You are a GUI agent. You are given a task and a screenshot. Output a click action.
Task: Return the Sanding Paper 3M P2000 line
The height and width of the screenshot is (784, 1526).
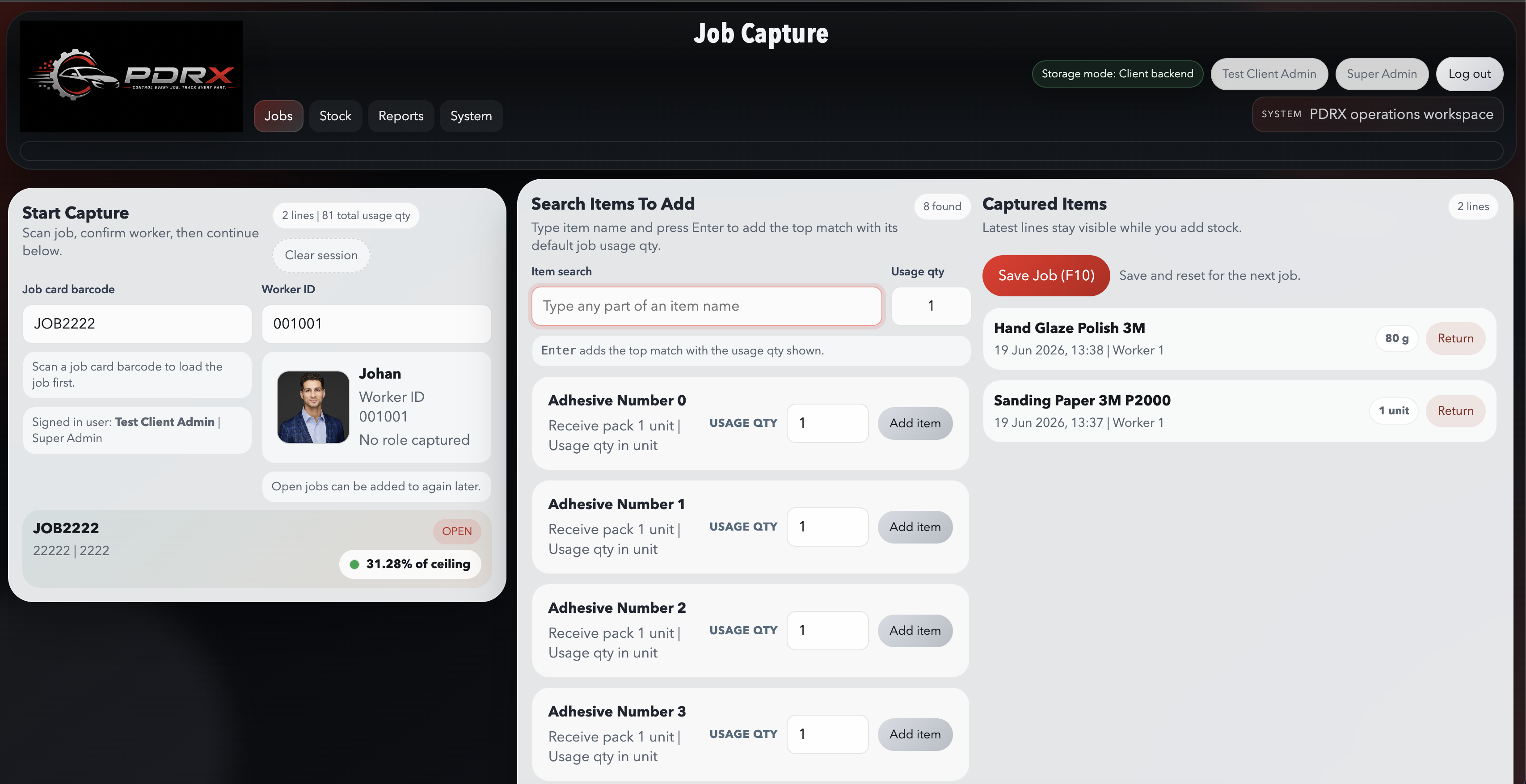tap(1455, 411)
